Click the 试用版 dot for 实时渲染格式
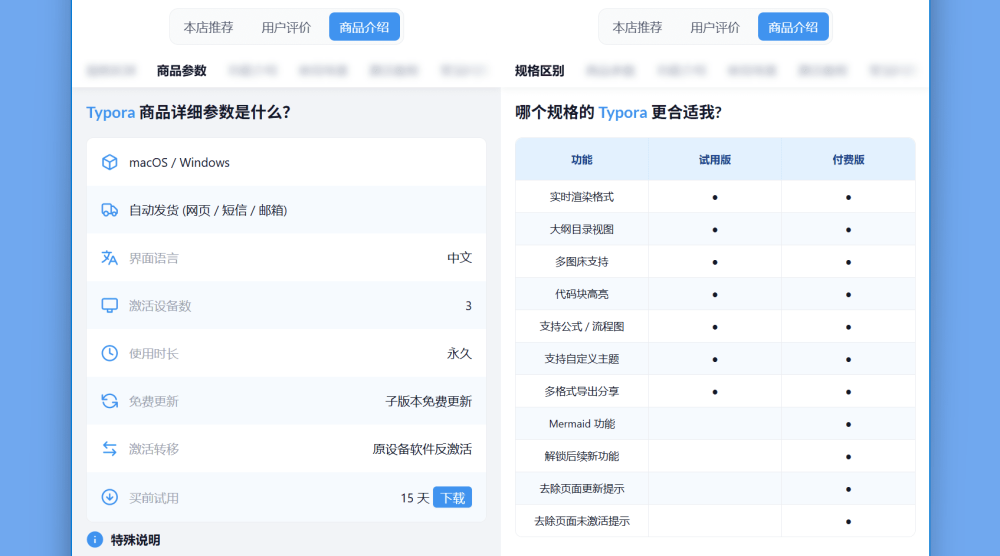The image size is (1000, 556). click(715, 198)
